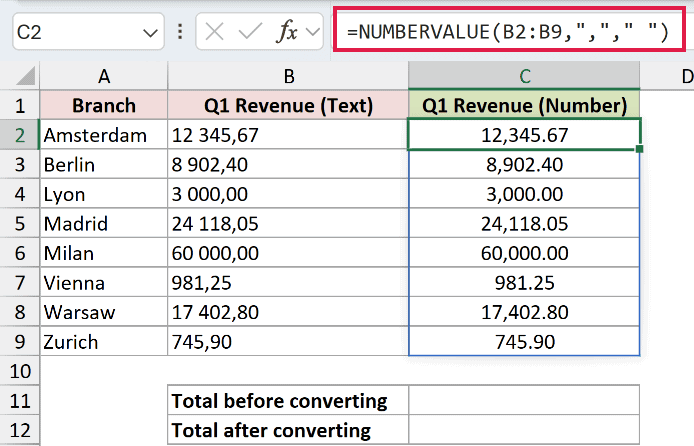The height and width of the screenshot is (446, 694).
Task: Select the number cell 3,000.00
Action: coord(524,194)
